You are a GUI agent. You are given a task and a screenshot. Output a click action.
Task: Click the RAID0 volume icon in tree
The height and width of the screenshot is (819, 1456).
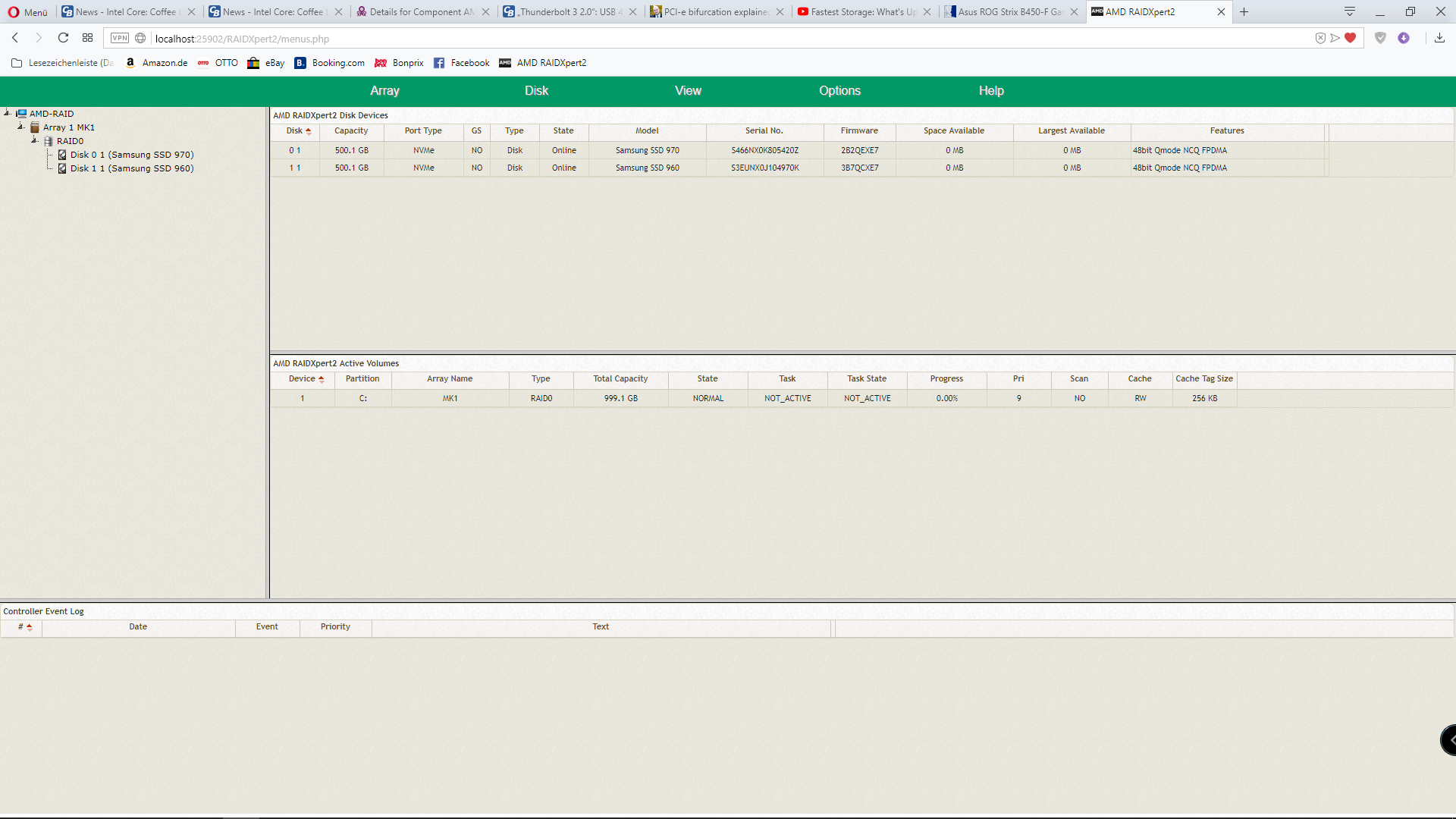click(x=49, y=141)
